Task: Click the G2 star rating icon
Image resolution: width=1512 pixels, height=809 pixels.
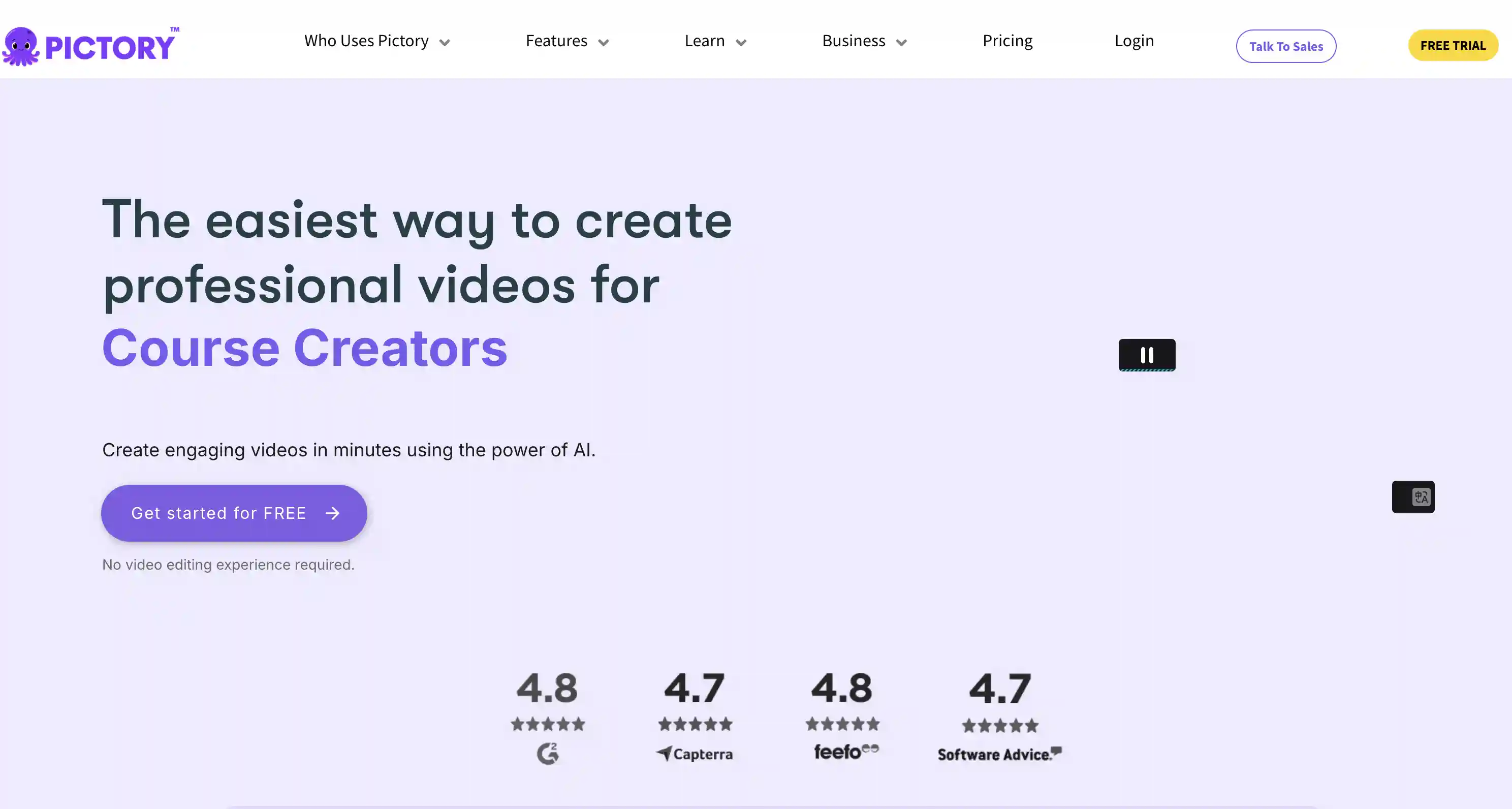Action: [x=548, y=723]
